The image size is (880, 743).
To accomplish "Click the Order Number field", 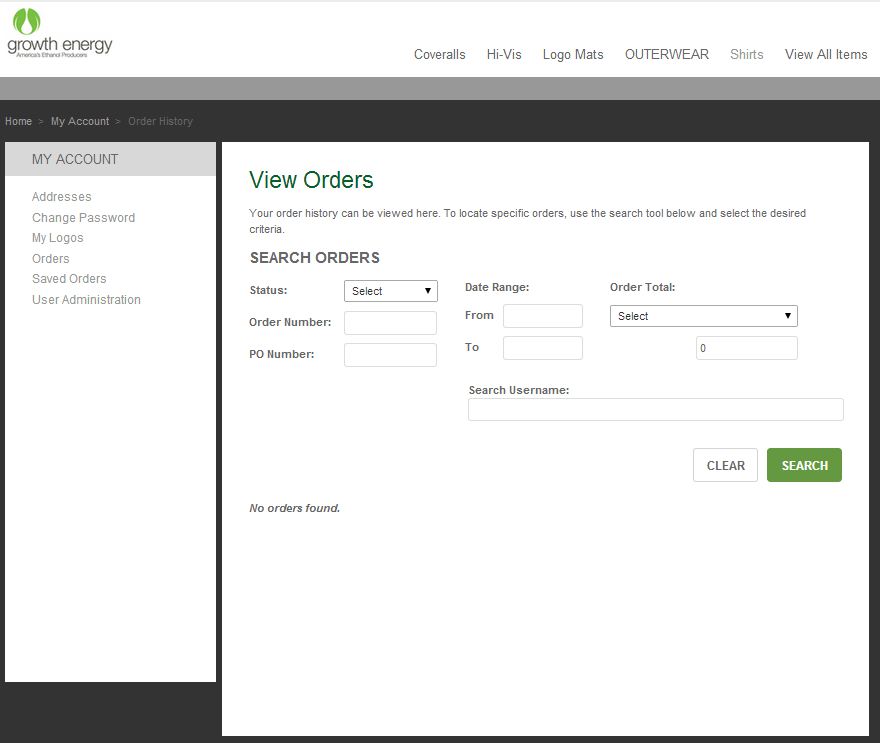I will point(390,323).
